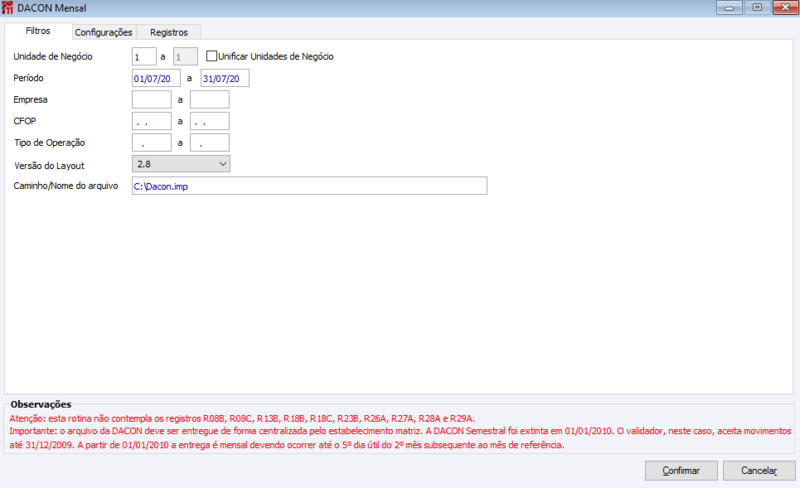Click the Caminho/Nome do arquivo label
Image resolution: width=800 pixels, height=488 pixels.
(66, 186)
